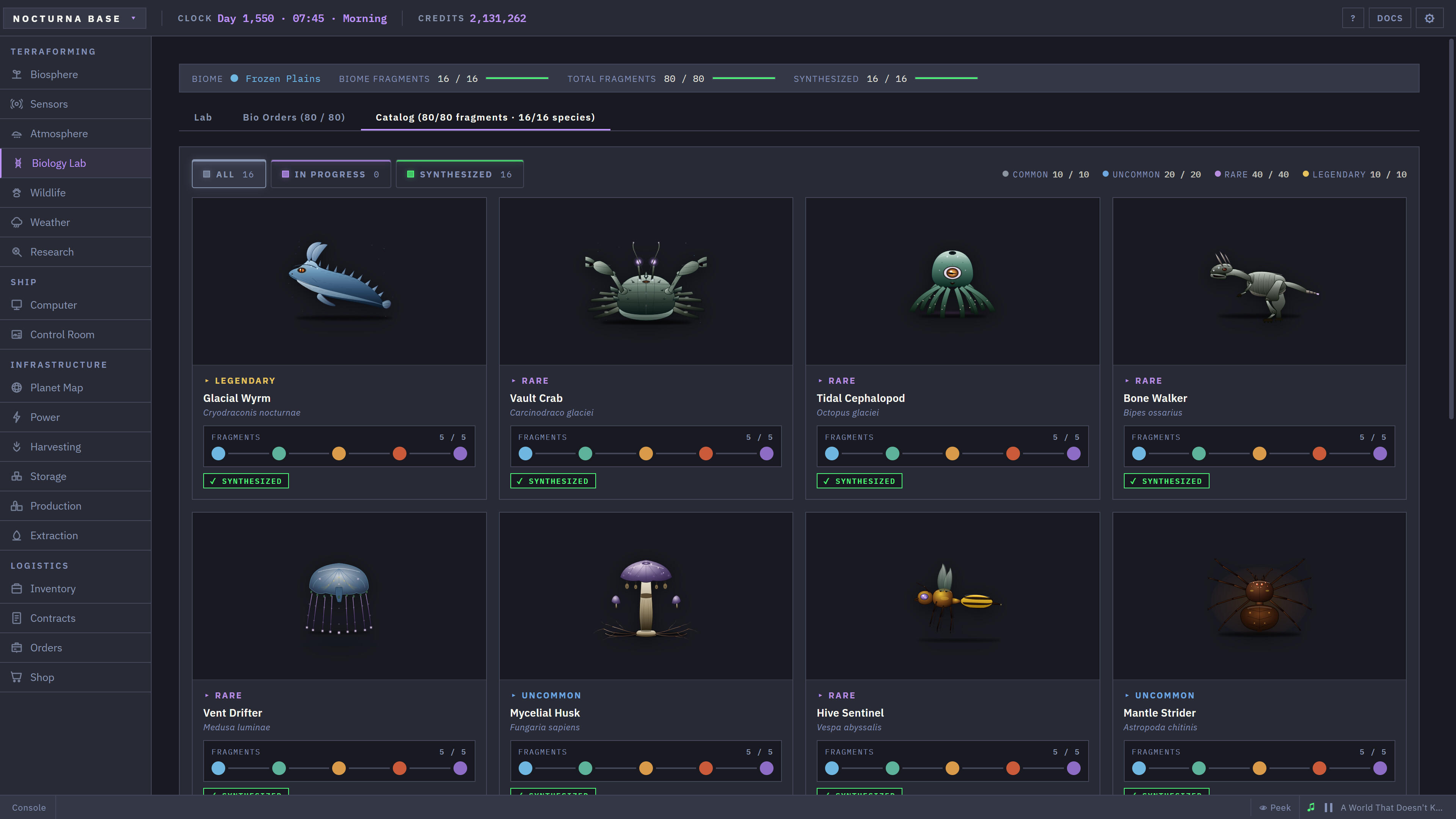Expand the Glacial Wyrm LEGENDARY arrow
Image resolution: width=1456 pixels, height=819 pixels.
coord(207,380)
